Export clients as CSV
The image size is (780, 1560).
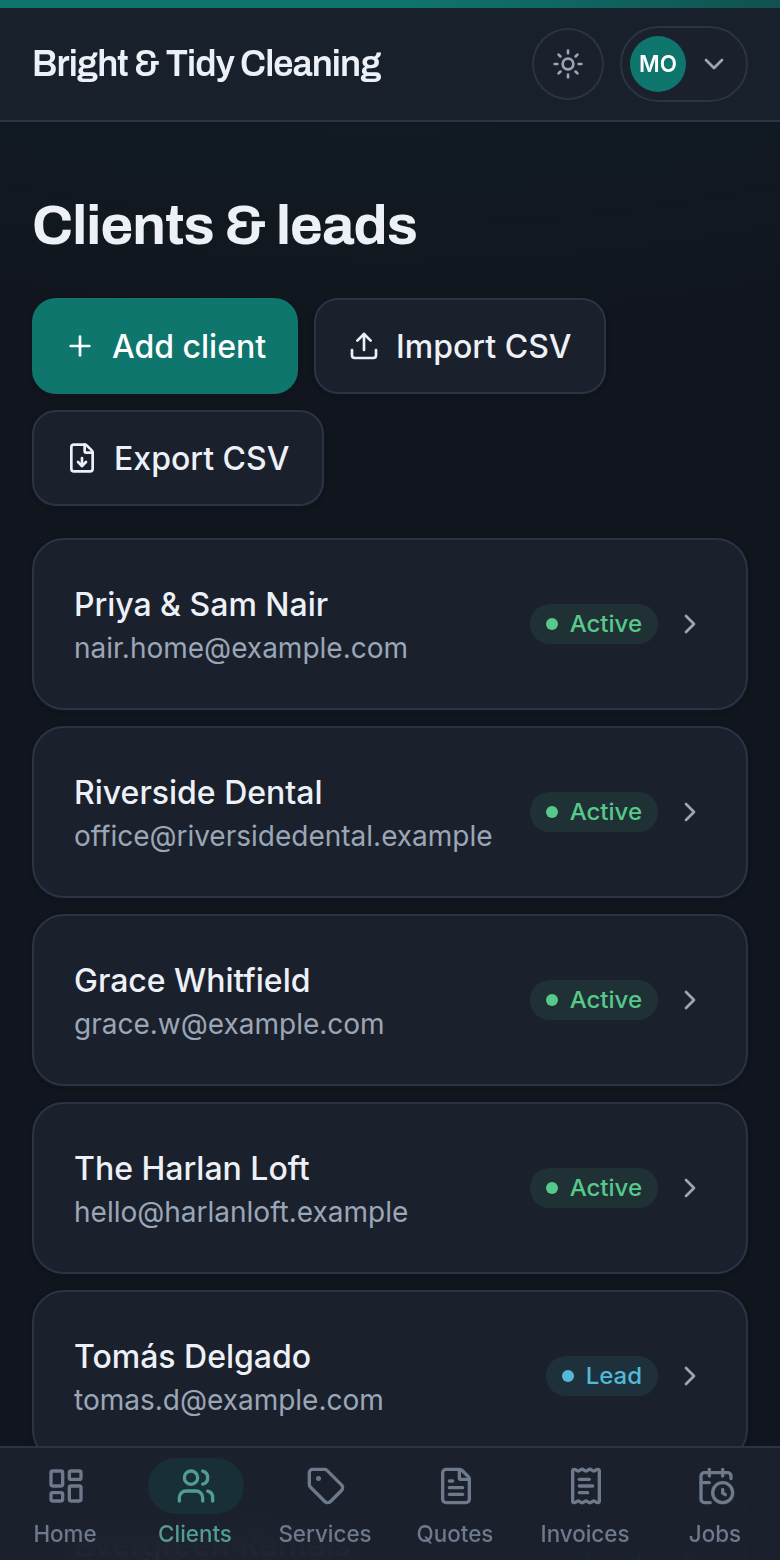pyautogui.click(x=178, y=458)
